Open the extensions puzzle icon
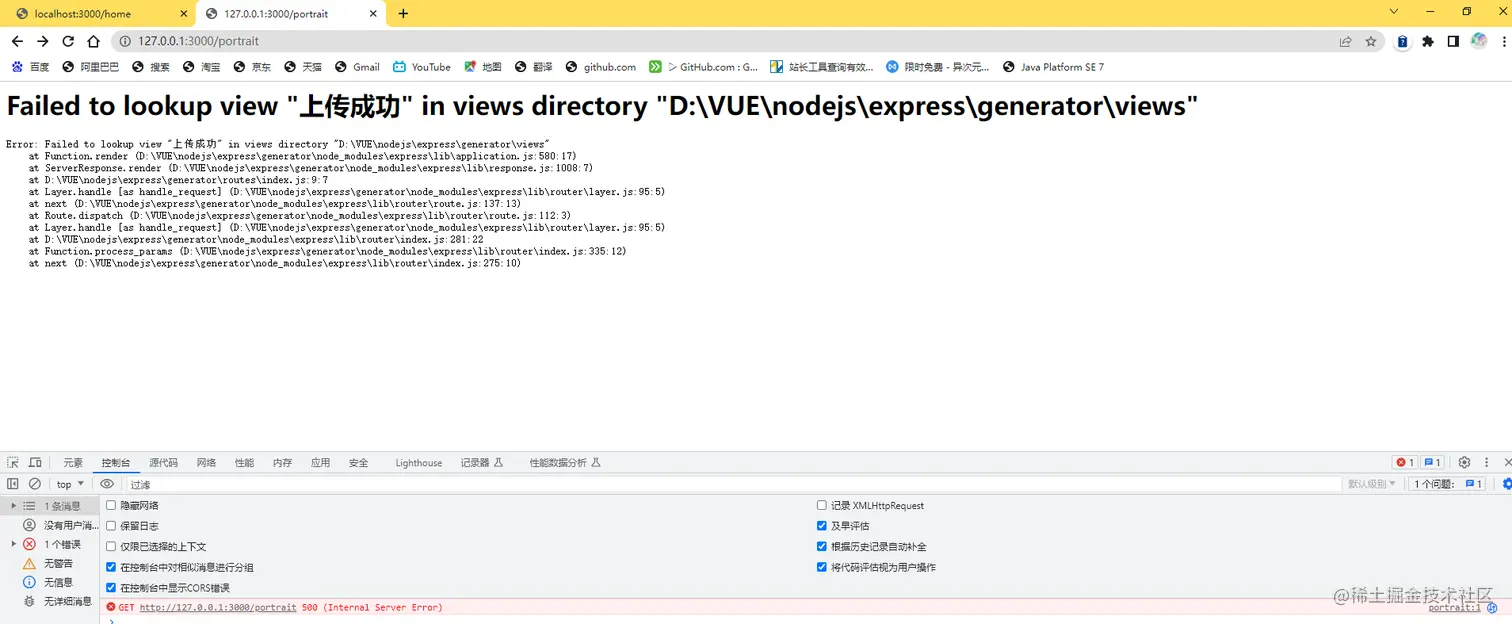Viewport: 1512px width, 624px height. [x=1428, y=41]
